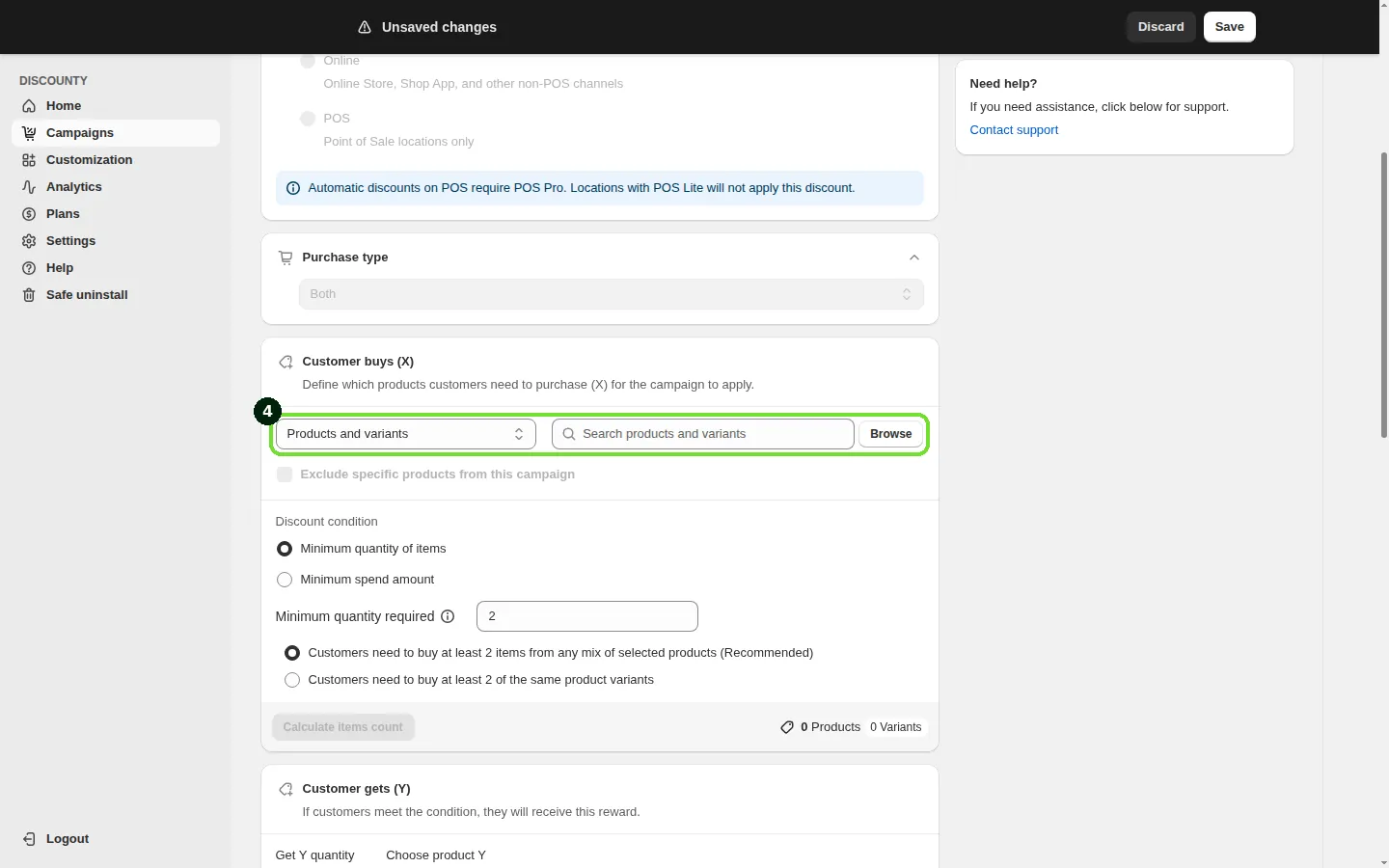Click the Customer gets (Y) tag icon
Viewport: 1389px width, 868px height.
tap(286, 789)
